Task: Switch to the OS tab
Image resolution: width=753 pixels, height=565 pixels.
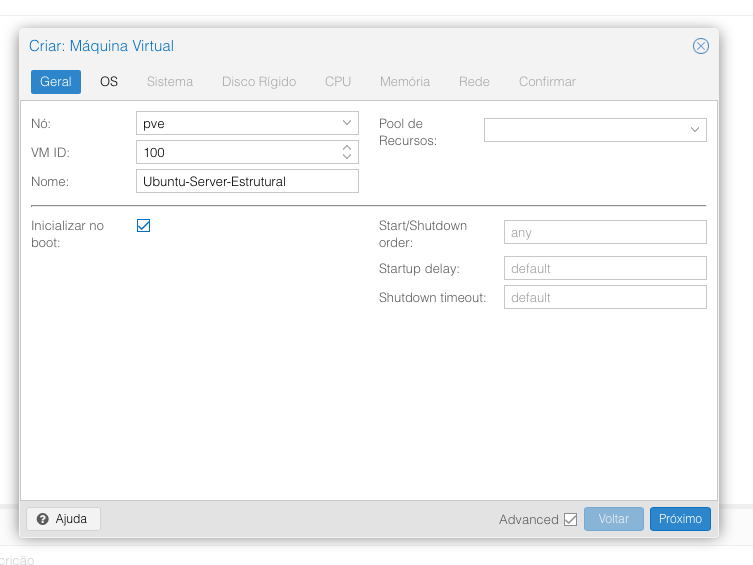Action: pos(109,82)
